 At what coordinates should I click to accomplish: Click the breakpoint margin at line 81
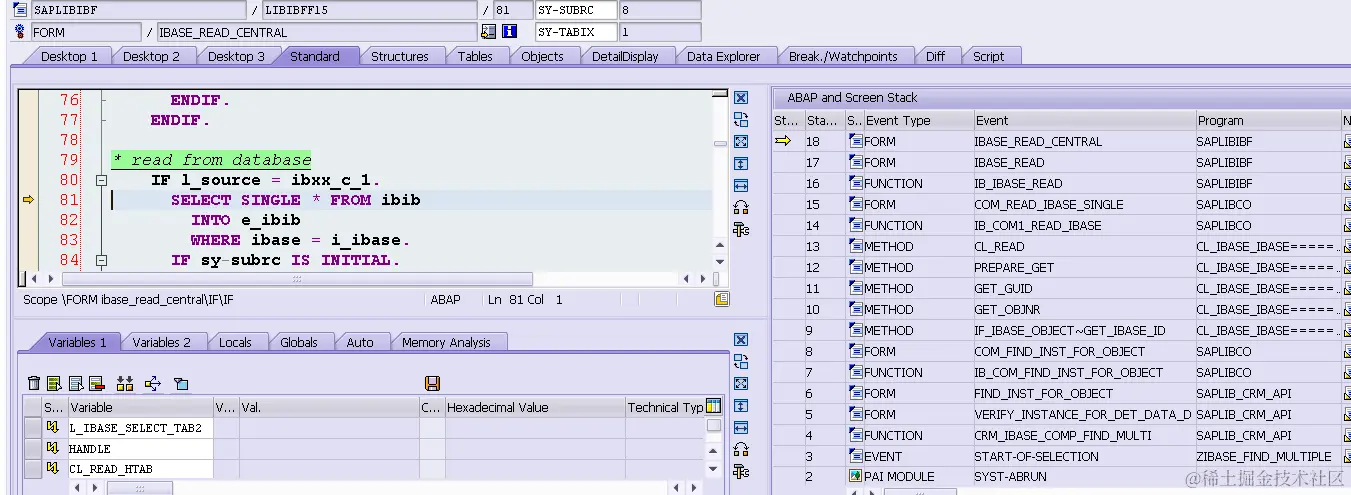(28, 200)
